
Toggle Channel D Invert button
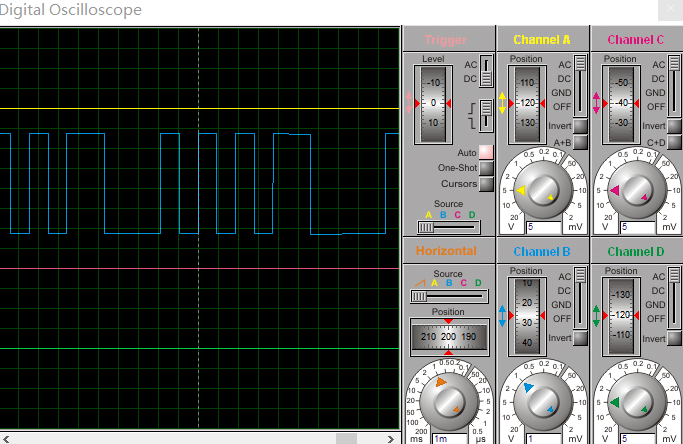[674, 338]
